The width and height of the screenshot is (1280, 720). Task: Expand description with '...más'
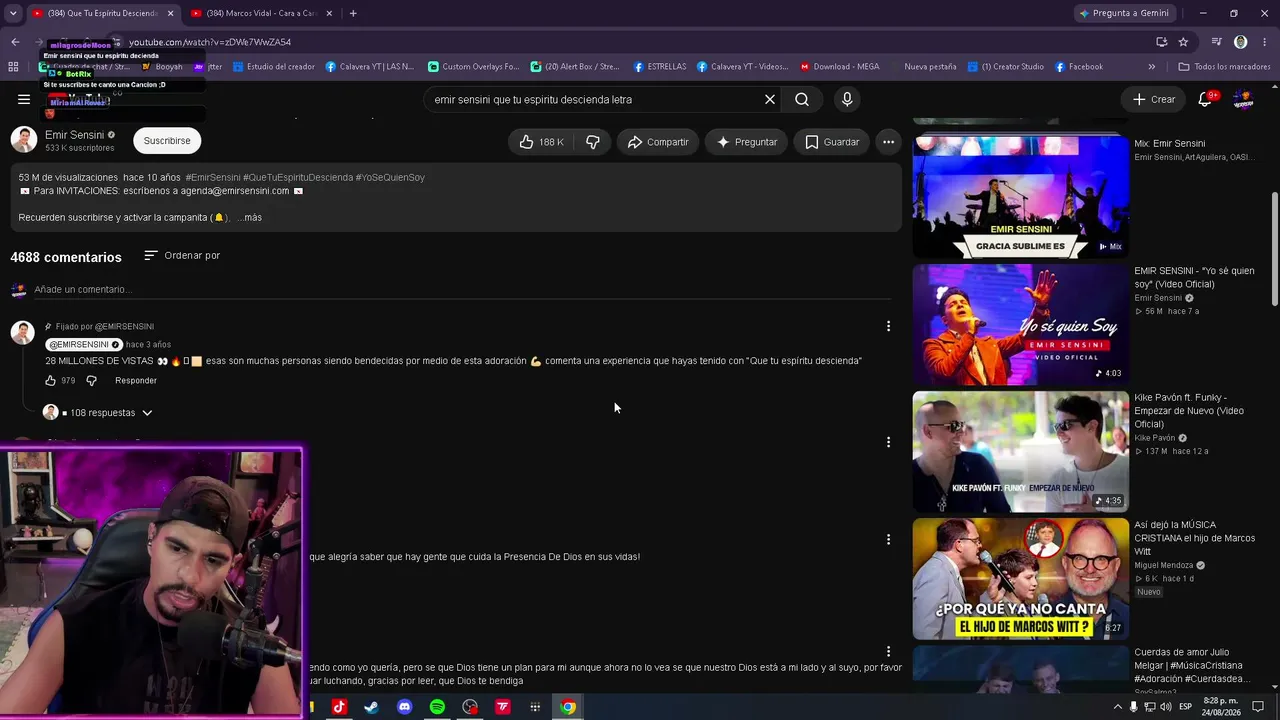click(250, 218)
